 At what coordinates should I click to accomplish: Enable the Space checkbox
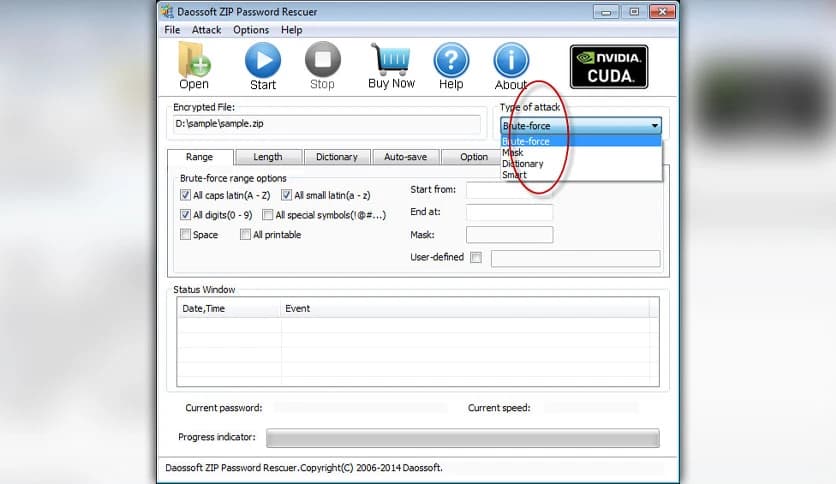click(185, 235)
